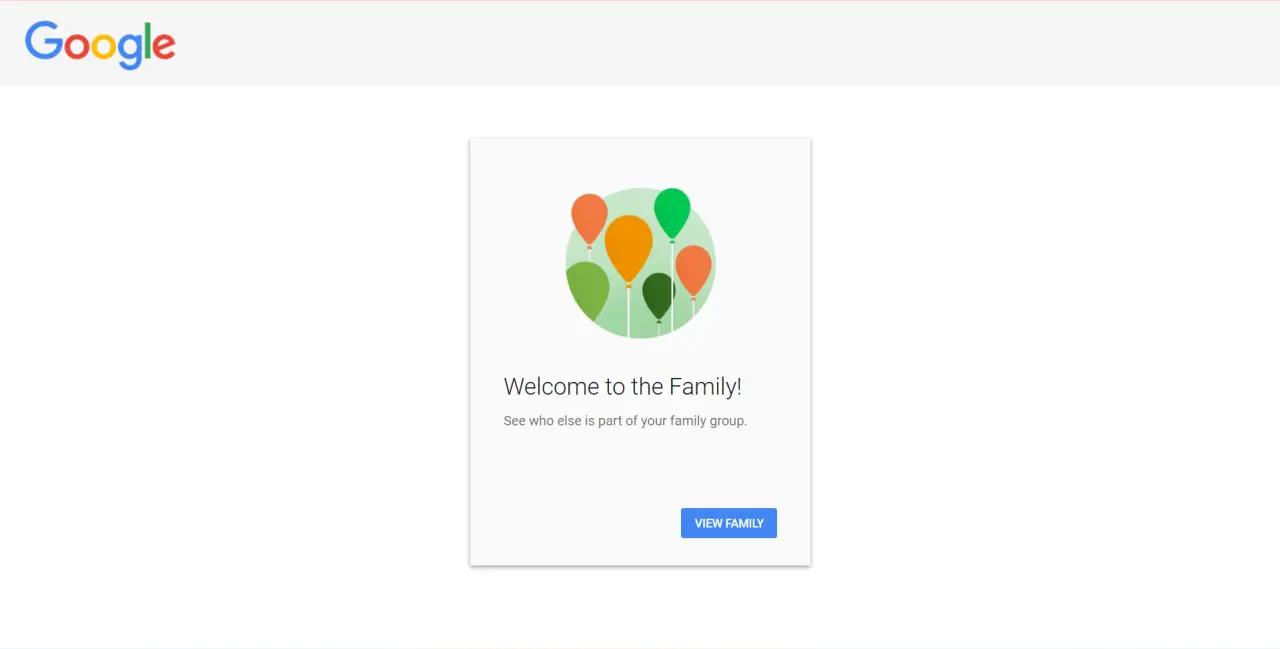
Task: Click the blue capital G in the logo
Action: point(44,41)
